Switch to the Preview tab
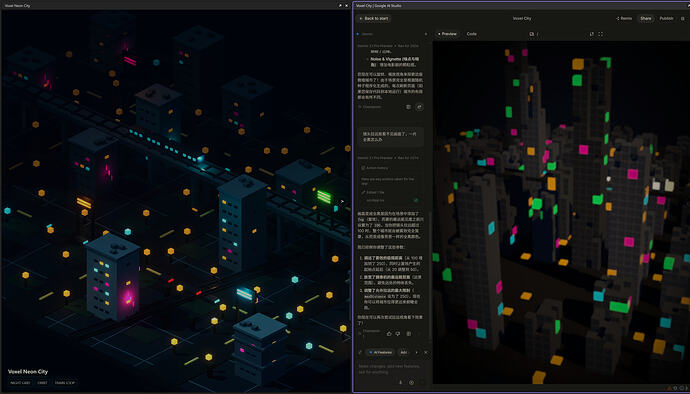690x394 pixels. (x=447, y=34)
